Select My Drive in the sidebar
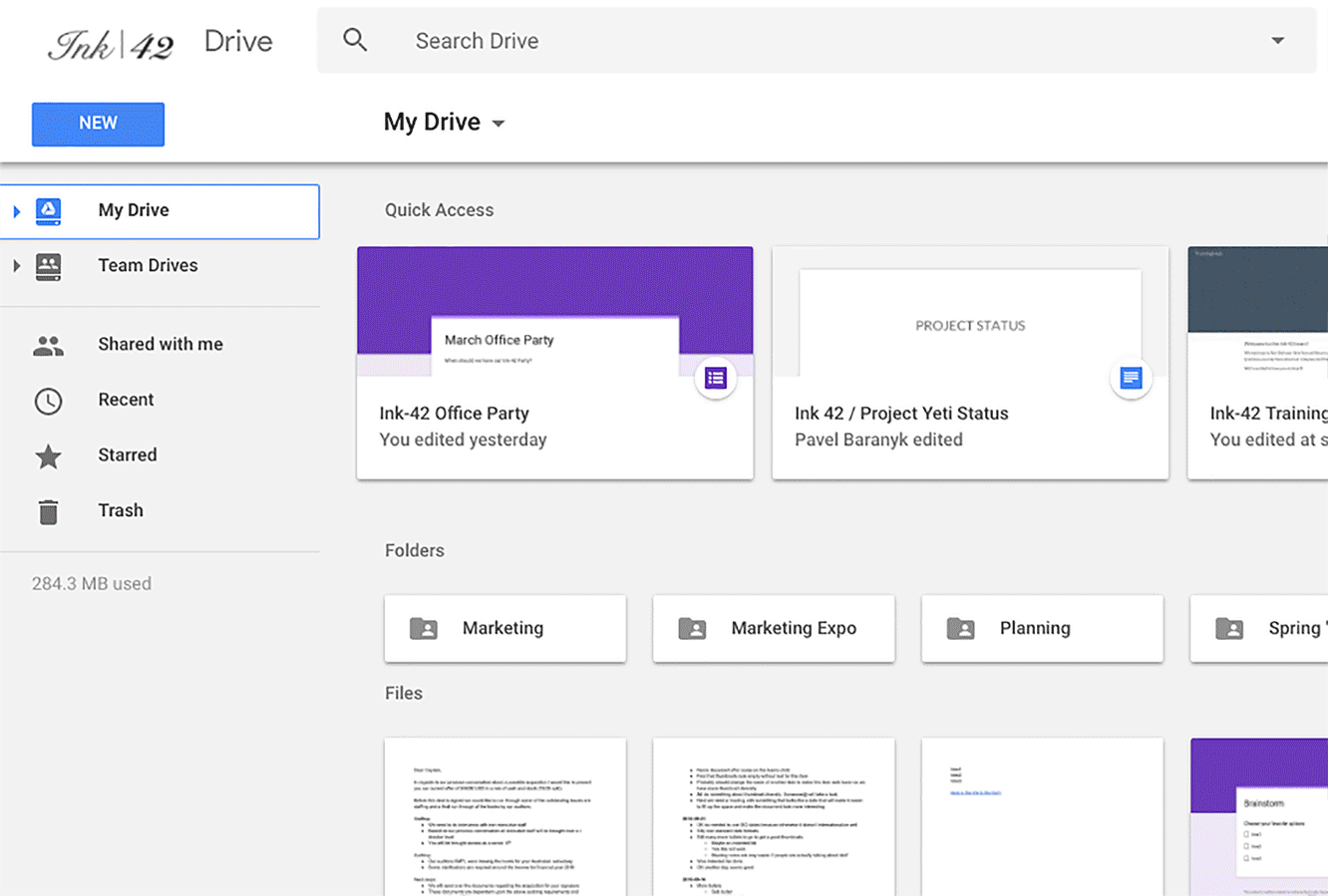1328x896 pixels. click(x=134, y=210)
